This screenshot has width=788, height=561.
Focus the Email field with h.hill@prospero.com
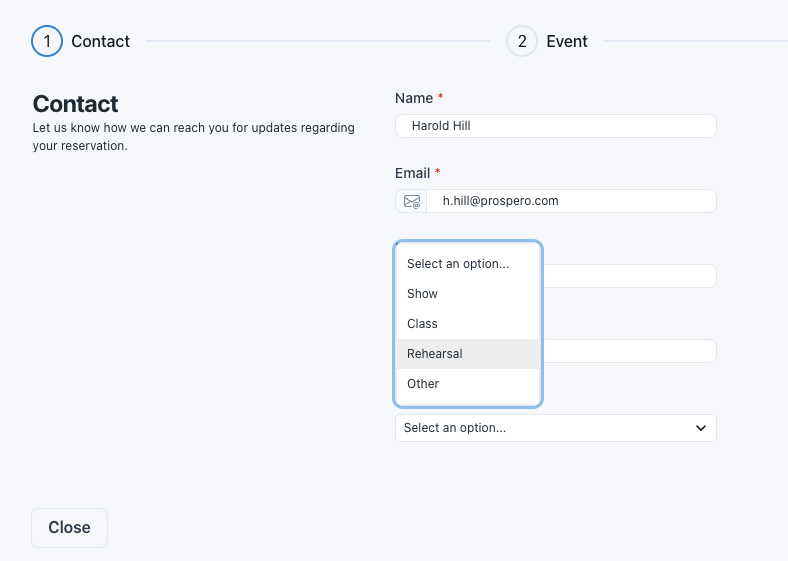[571, 201]
